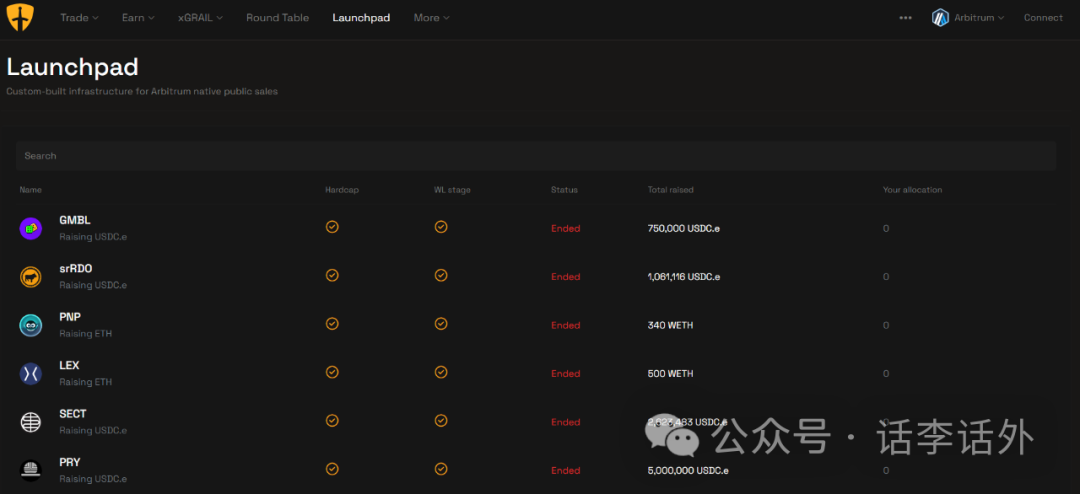
Task: Open the SECT sale name
Action: point(73,414)
